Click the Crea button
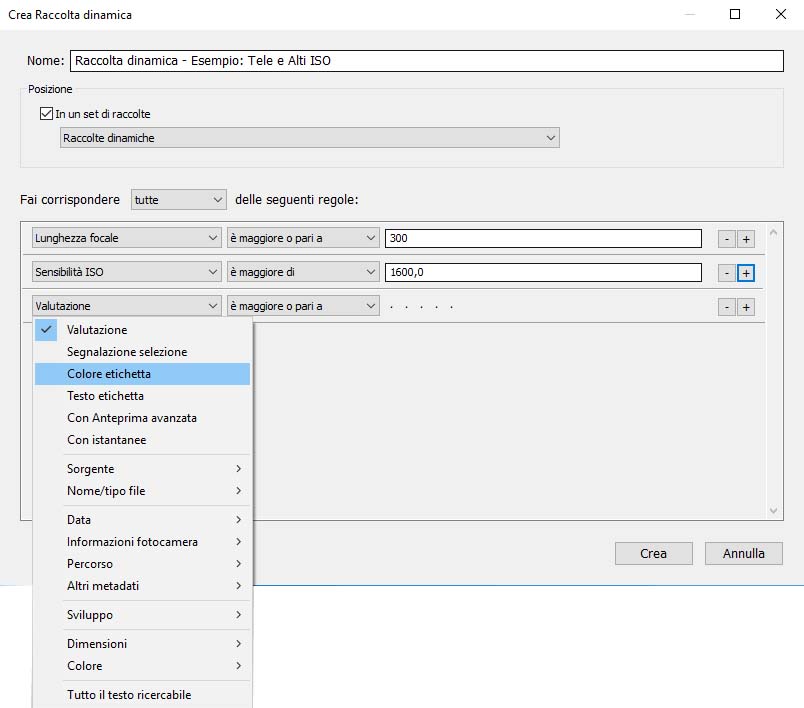Viewport: 804px width, 708px height. coord(653,553)
